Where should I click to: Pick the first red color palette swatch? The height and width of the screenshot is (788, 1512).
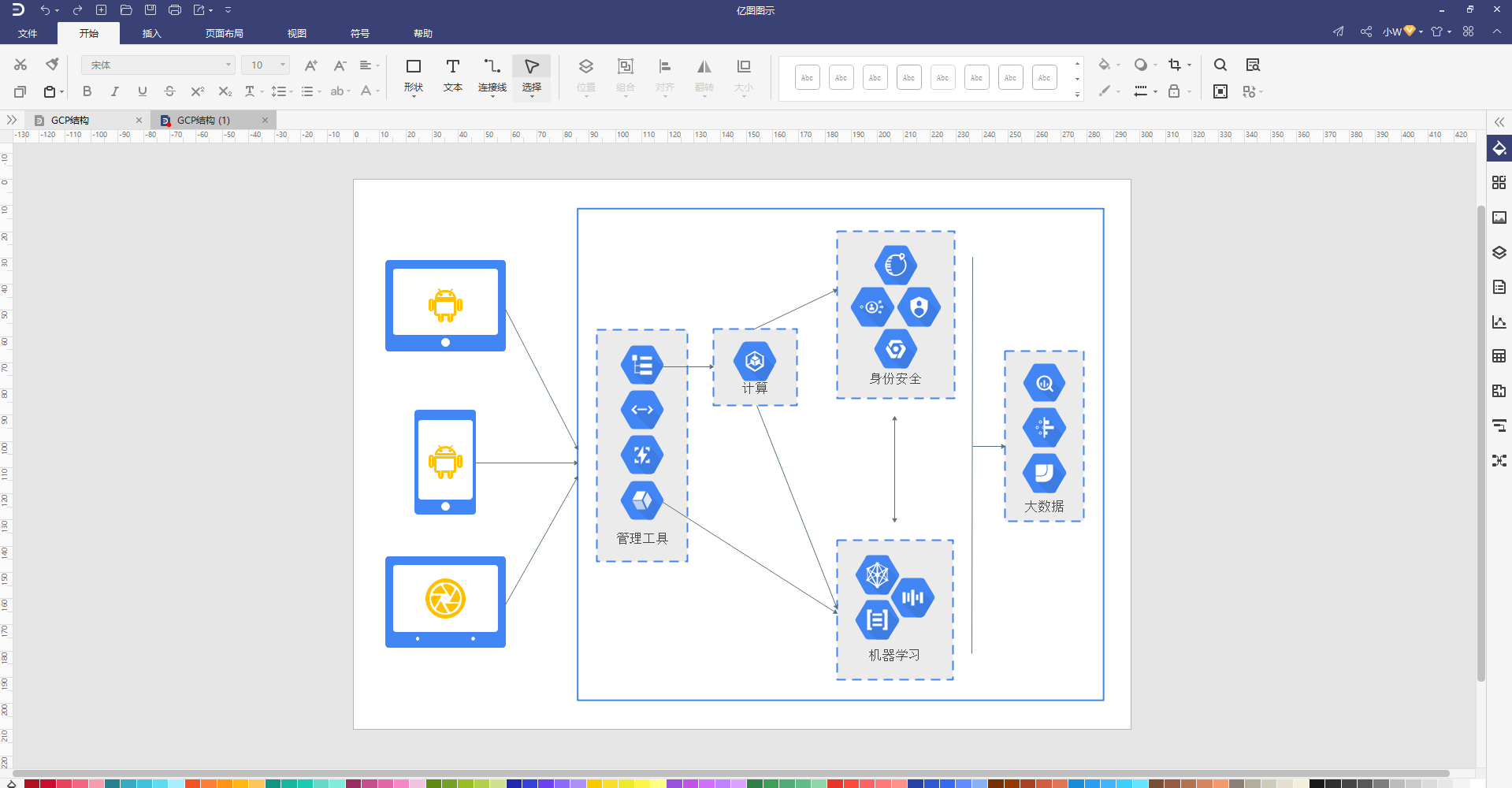pyautogui.click(x=32, y=783)
